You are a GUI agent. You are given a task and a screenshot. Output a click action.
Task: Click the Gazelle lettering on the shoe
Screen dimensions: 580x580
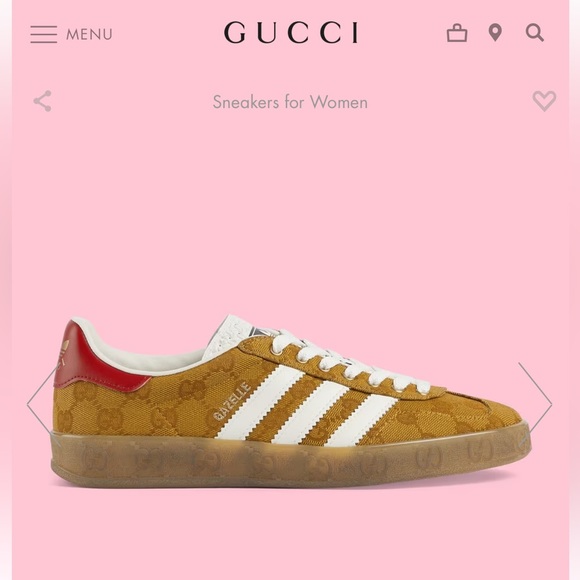tap(232, 402)
